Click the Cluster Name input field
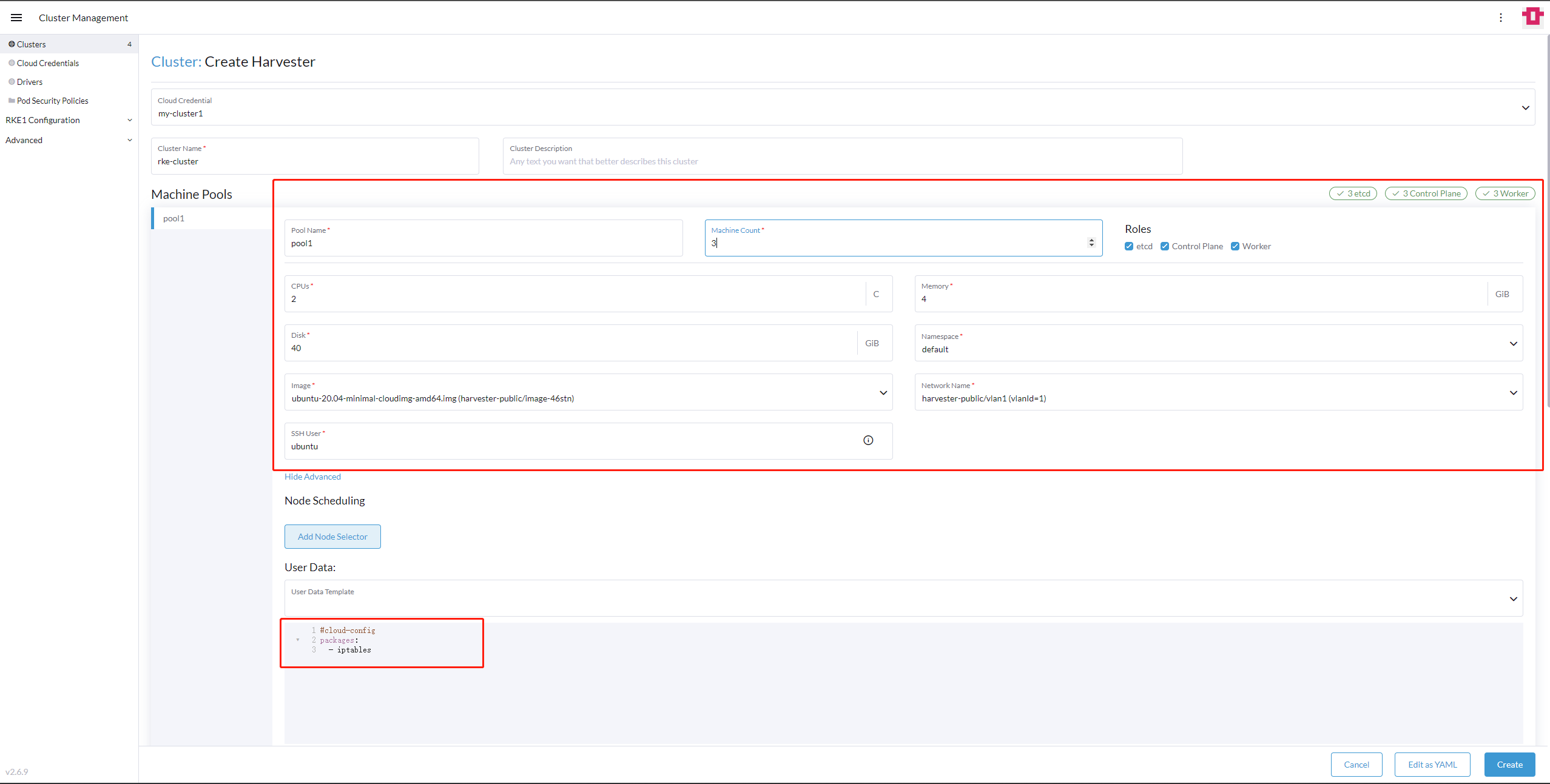 [x=315, y=156]
